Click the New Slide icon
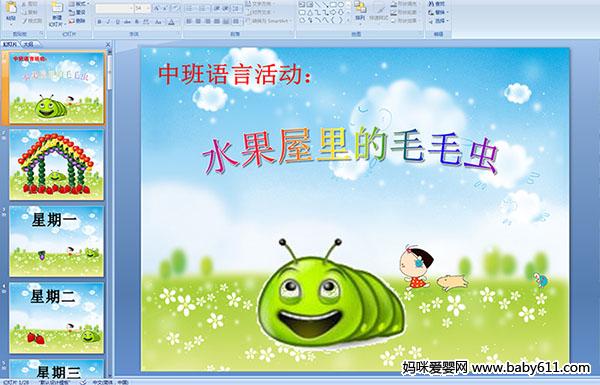 coord(57,8)
